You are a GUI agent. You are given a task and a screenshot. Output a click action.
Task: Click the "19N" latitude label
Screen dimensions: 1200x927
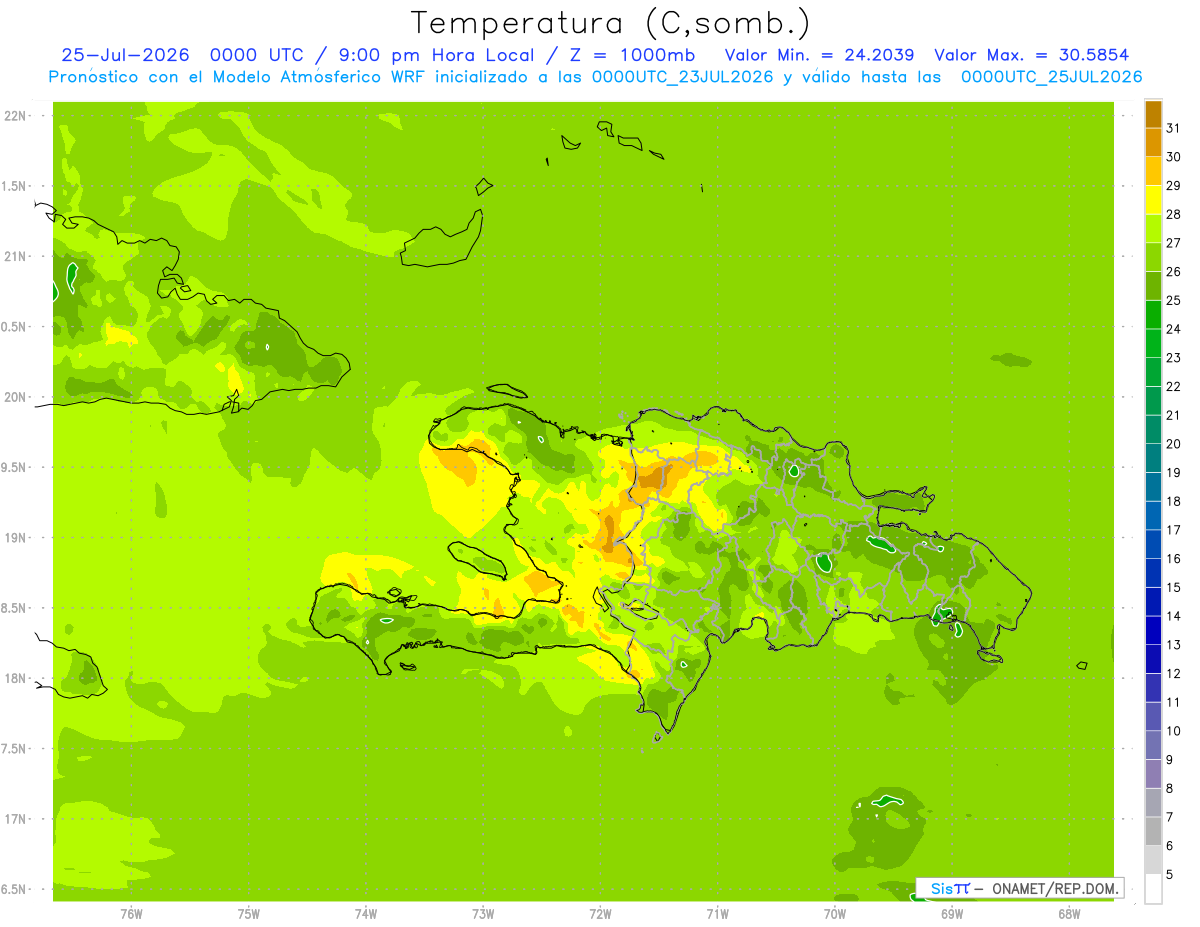click(16, 538)
